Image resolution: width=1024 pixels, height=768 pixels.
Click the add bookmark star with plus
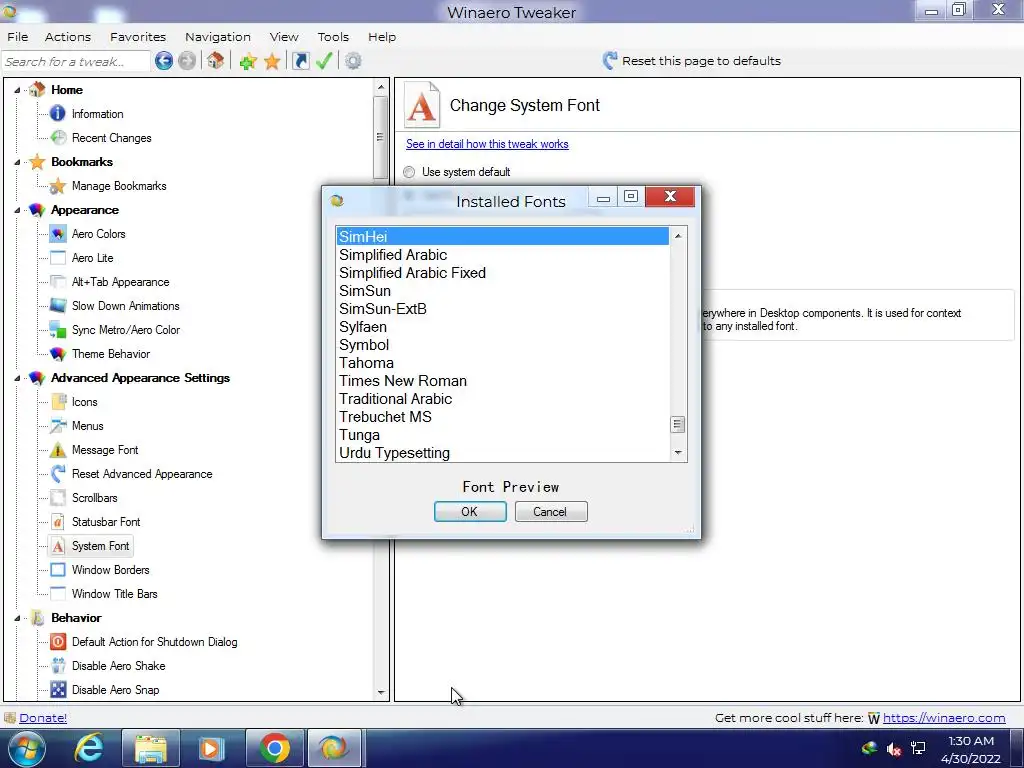click(x=248, y=61)
